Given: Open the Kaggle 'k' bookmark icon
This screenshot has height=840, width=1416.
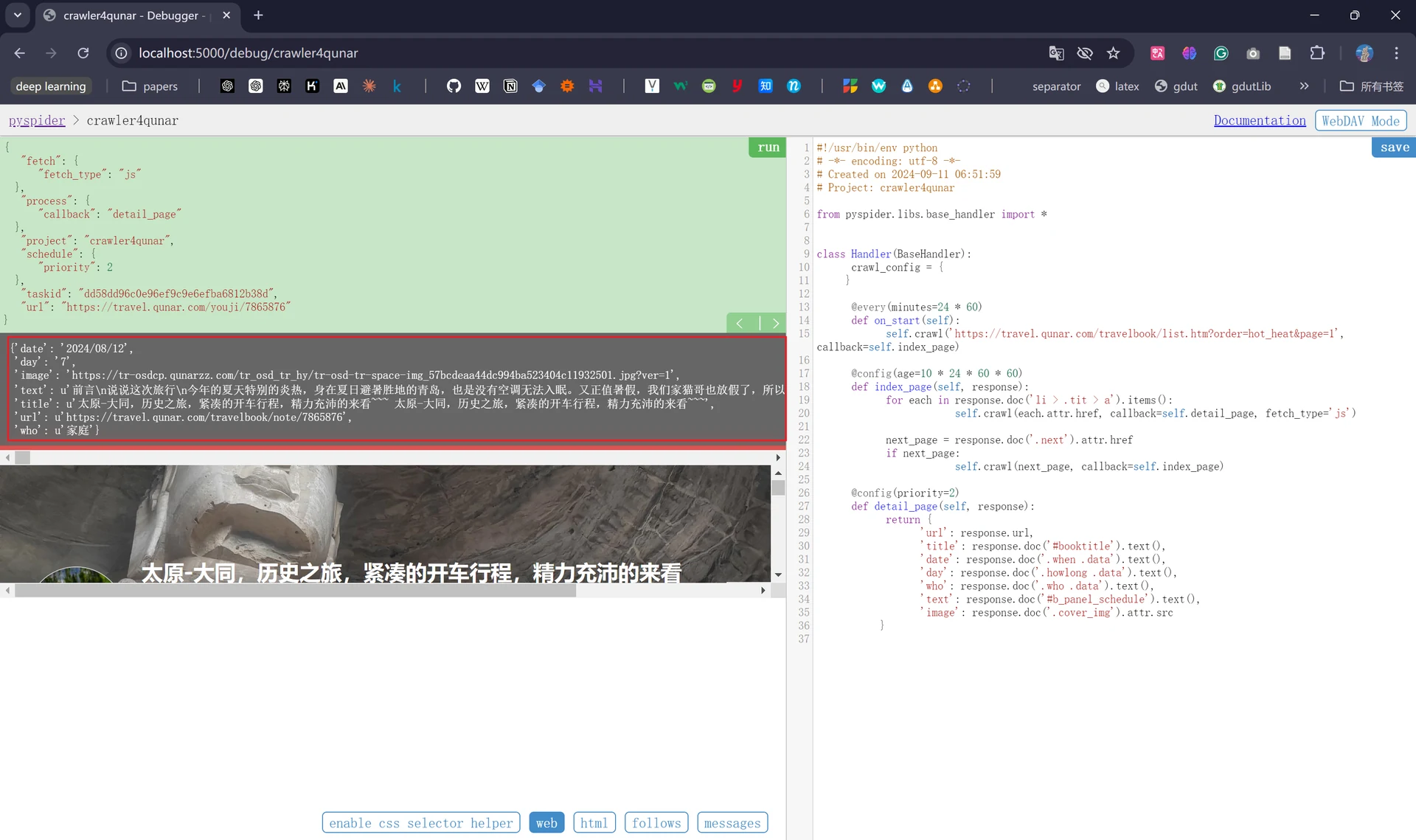Looking at the screenshot, I should coord(397,86).
